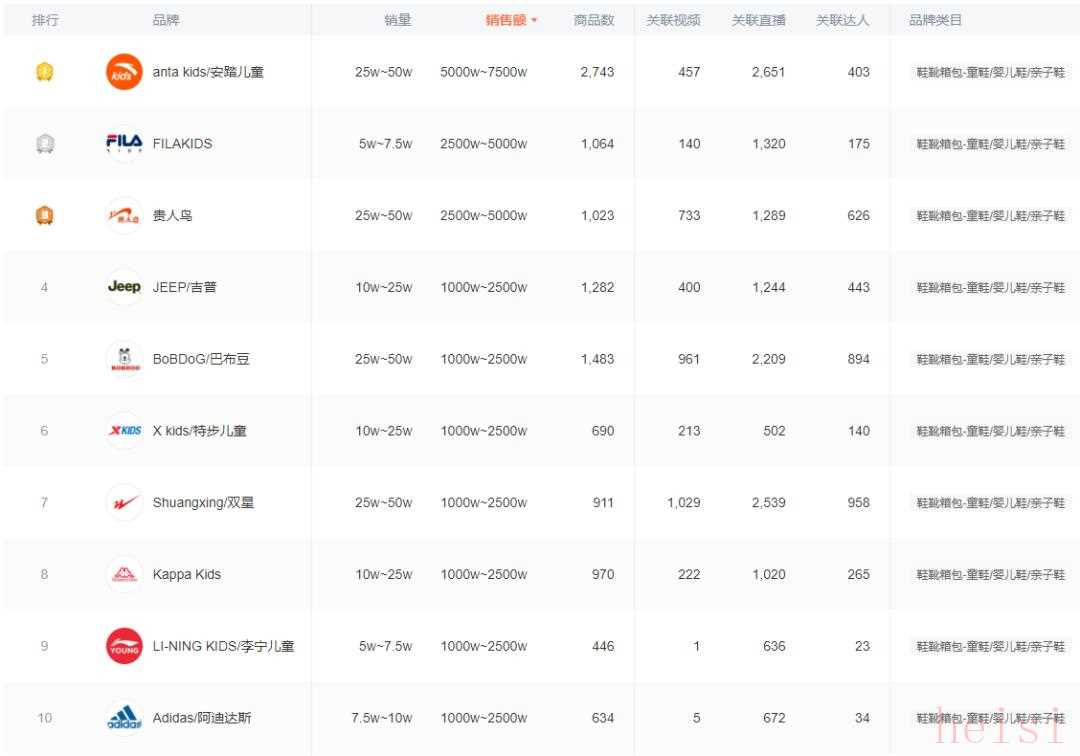Click the category tag in the JEEP row

(x=990, y=288)
